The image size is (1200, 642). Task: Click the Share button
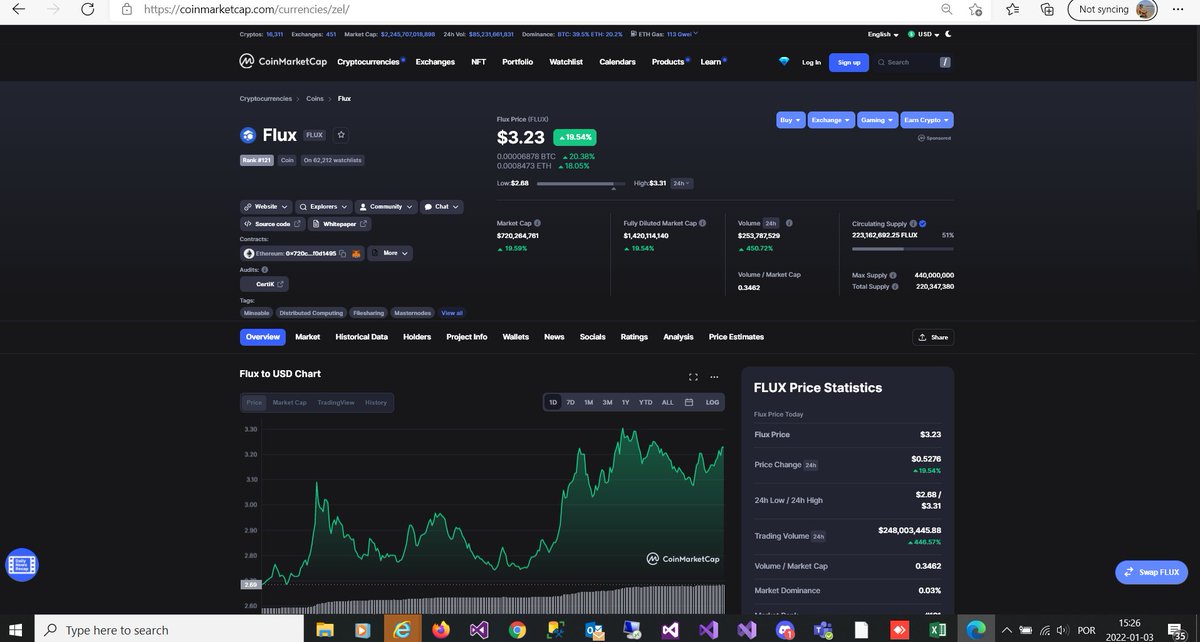pos(934,338)
